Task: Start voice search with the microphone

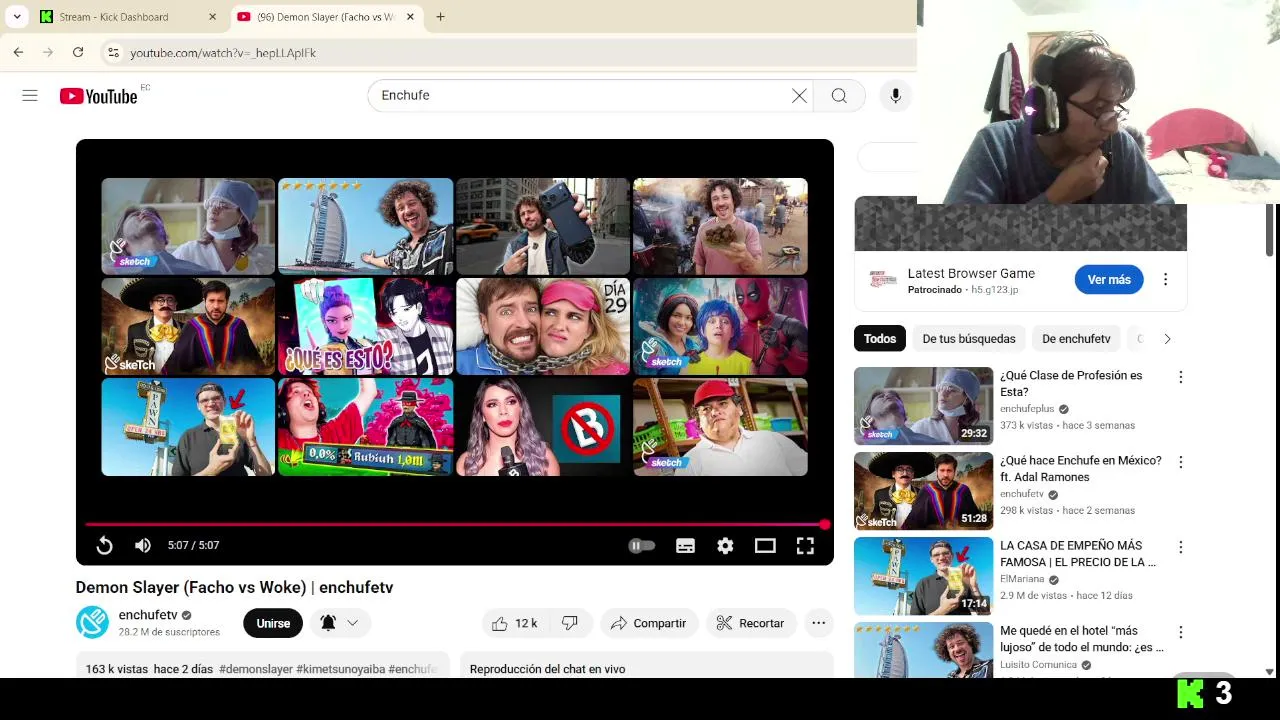Action: point(895,95)
